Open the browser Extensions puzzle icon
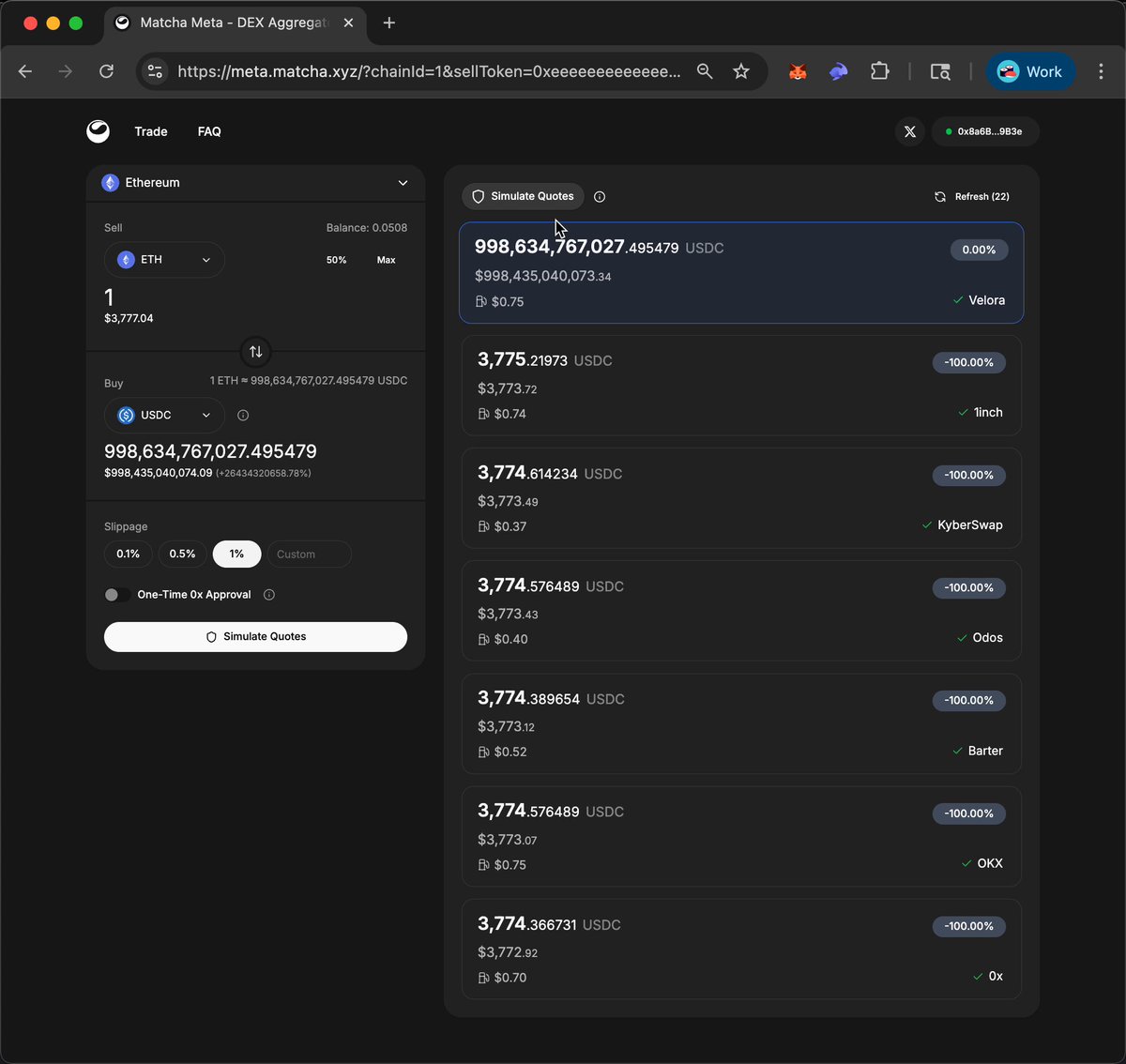The height and width of the screenshot is (1064, 1126). [879, 71]
